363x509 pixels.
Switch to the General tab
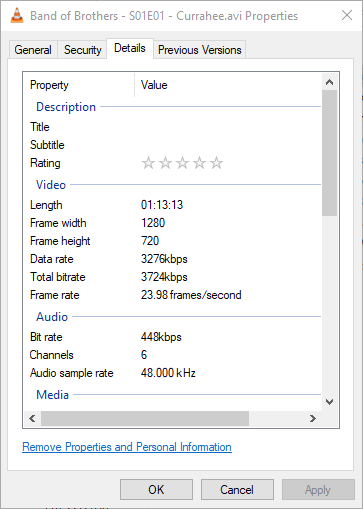(x=33, y=50)
